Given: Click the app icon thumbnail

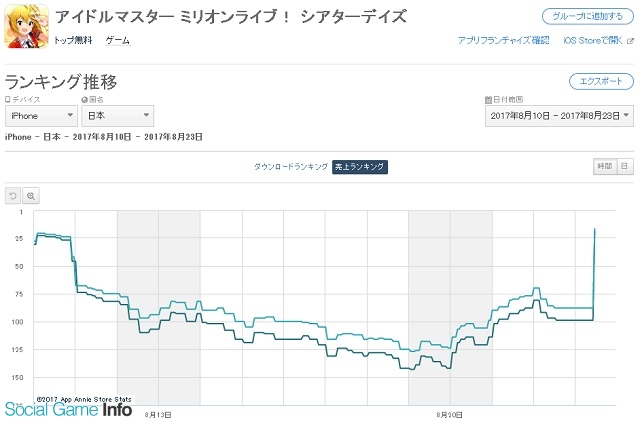Looking at the screenshot, I should tap(26, 27).
